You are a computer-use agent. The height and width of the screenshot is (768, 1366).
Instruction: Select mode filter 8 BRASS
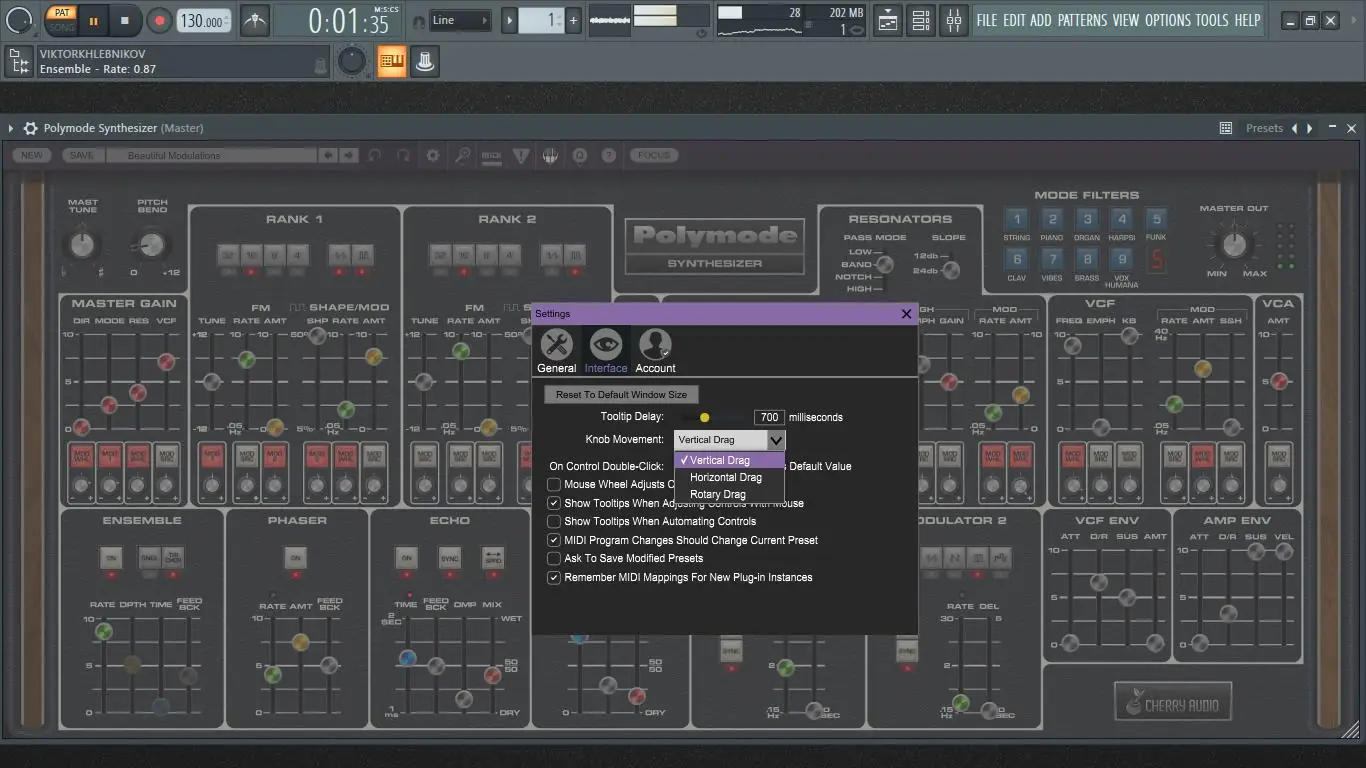[1087, 260]
